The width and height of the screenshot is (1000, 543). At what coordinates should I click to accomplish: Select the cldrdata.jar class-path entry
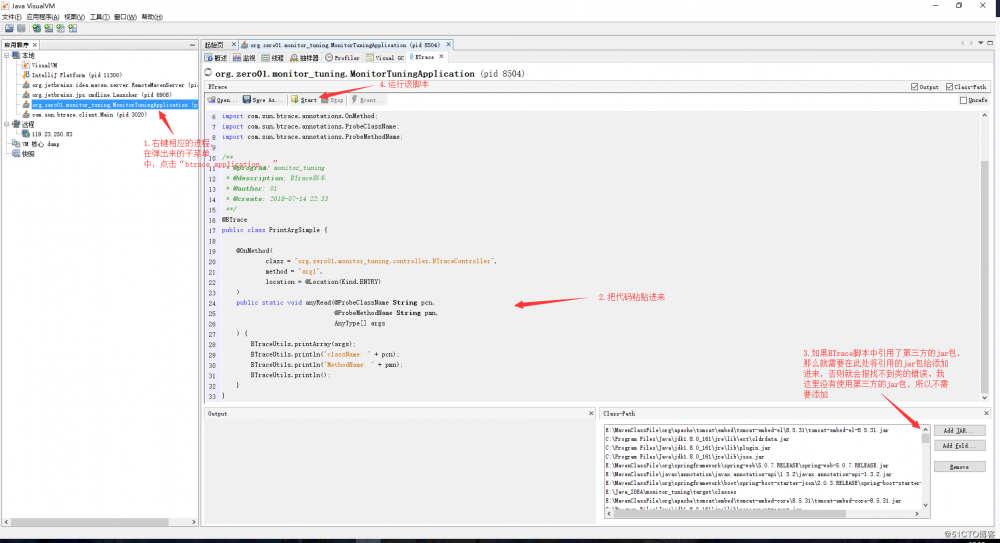pyautogui.click(x=697, y=439)
